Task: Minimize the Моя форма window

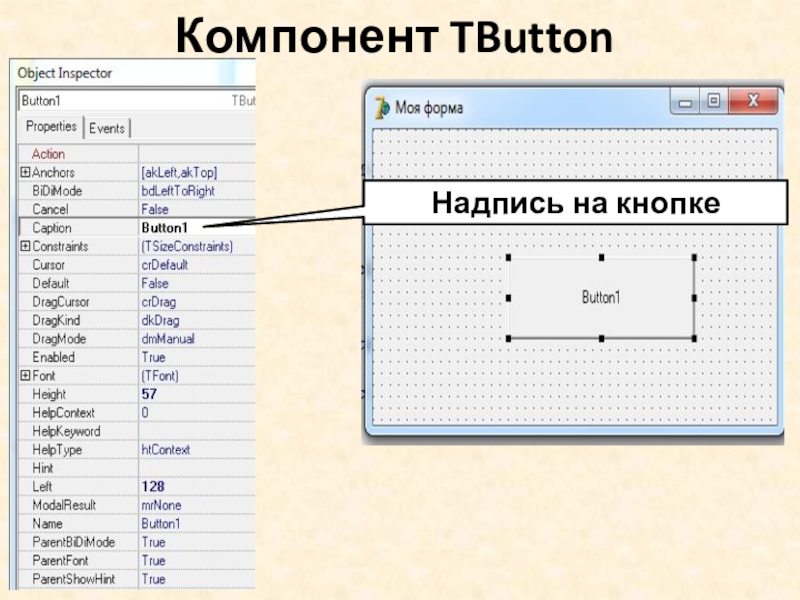Action: tap(685, 102)
